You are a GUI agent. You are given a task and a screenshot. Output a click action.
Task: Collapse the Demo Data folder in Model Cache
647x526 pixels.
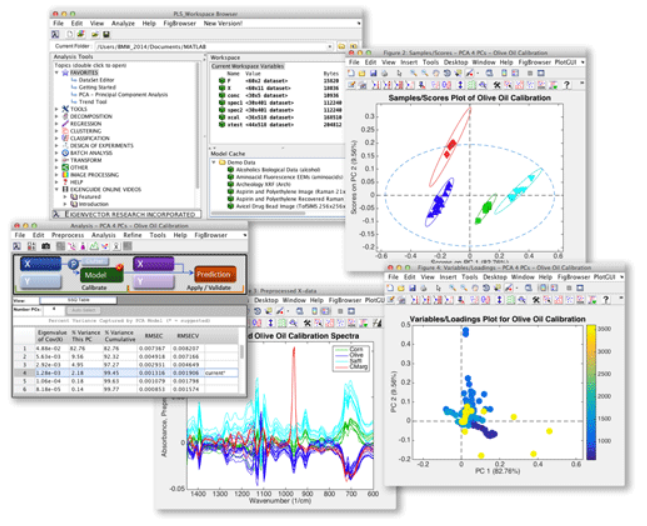click(214, 162)
